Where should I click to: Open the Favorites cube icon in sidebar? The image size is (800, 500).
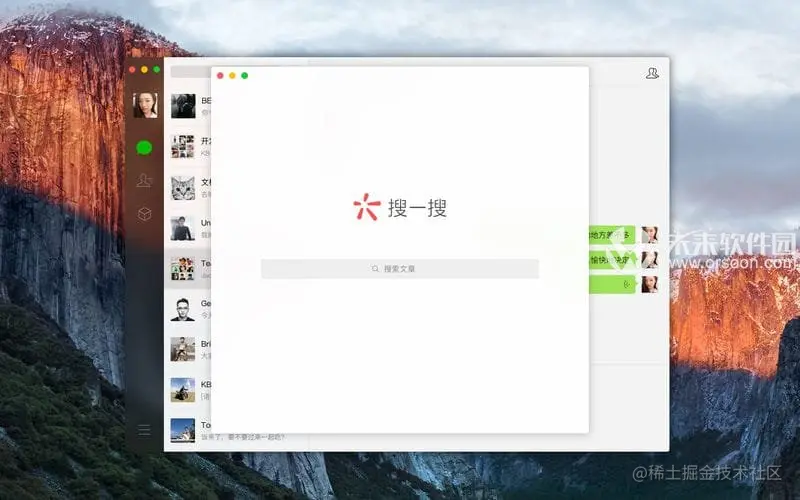pyautogui.click(x=144, y=214)
